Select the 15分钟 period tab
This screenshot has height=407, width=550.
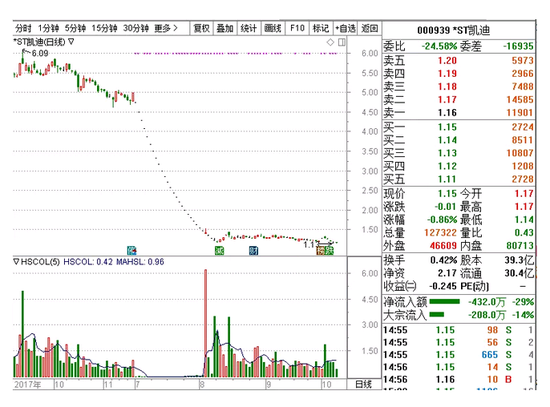[x=105, y=28]
